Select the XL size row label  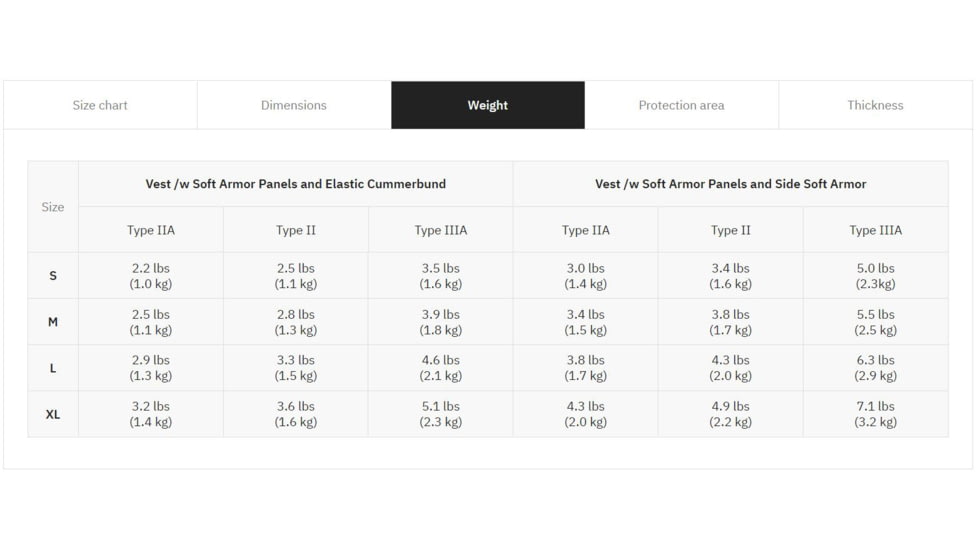pos(53,414)
